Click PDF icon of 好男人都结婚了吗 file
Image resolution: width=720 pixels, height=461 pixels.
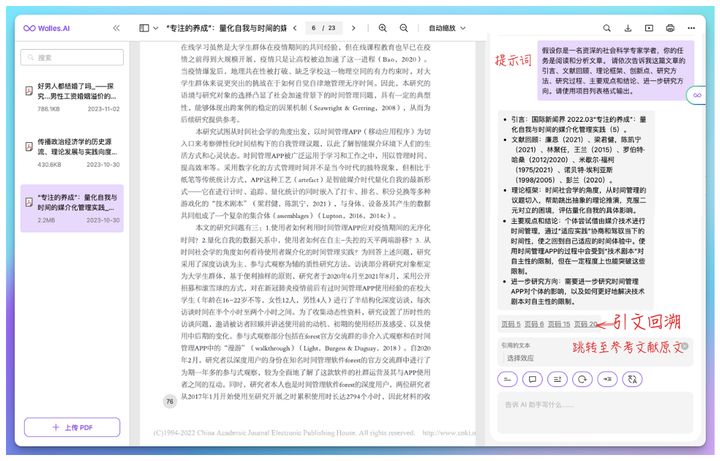click(x=29, y=90)
